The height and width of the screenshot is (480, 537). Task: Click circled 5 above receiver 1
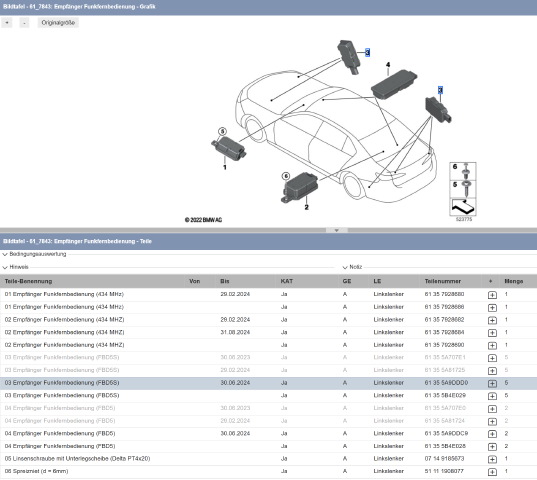222,131
